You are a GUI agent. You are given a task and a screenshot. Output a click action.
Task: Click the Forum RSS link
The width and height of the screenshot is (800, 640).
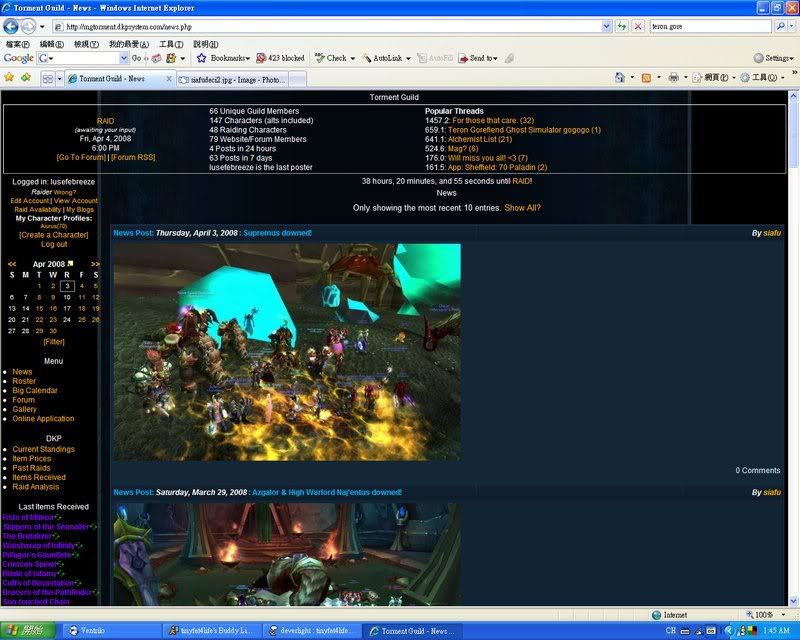pyautogui.click(x=133, y=157)
